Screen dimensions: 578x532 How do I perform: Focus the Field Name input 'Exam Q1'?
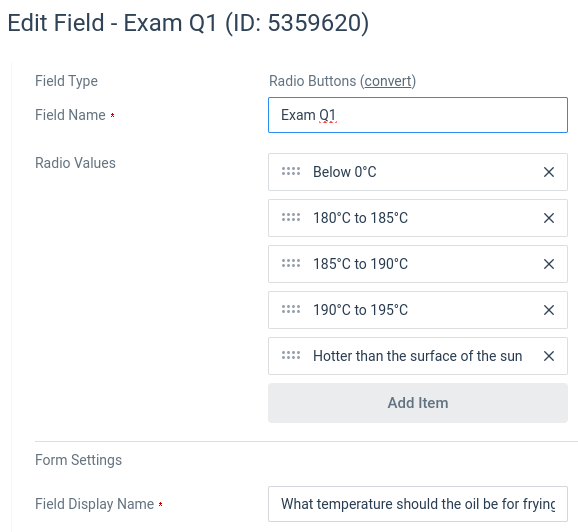[x=418, y=115]
